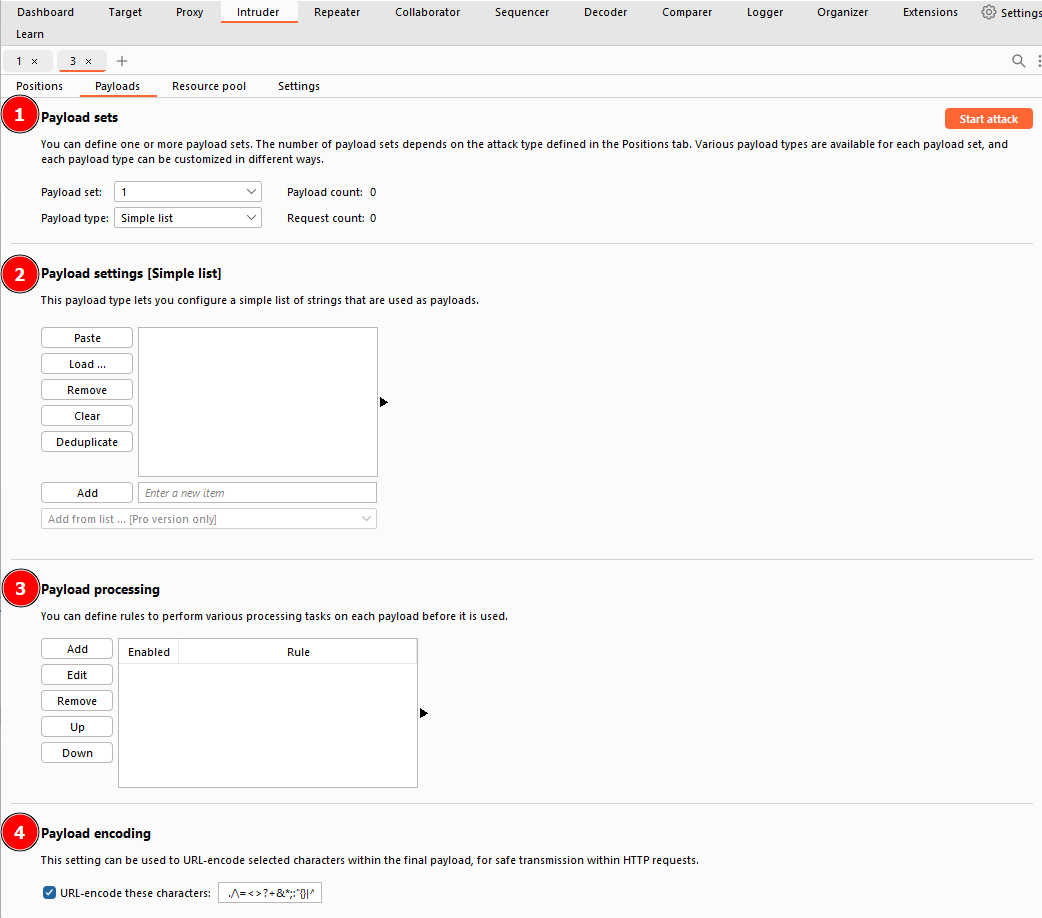The height and width of the screenshot is (918, 1042).
Task: Click the search icon in the tab bar
Action: tap(1018, 61)
